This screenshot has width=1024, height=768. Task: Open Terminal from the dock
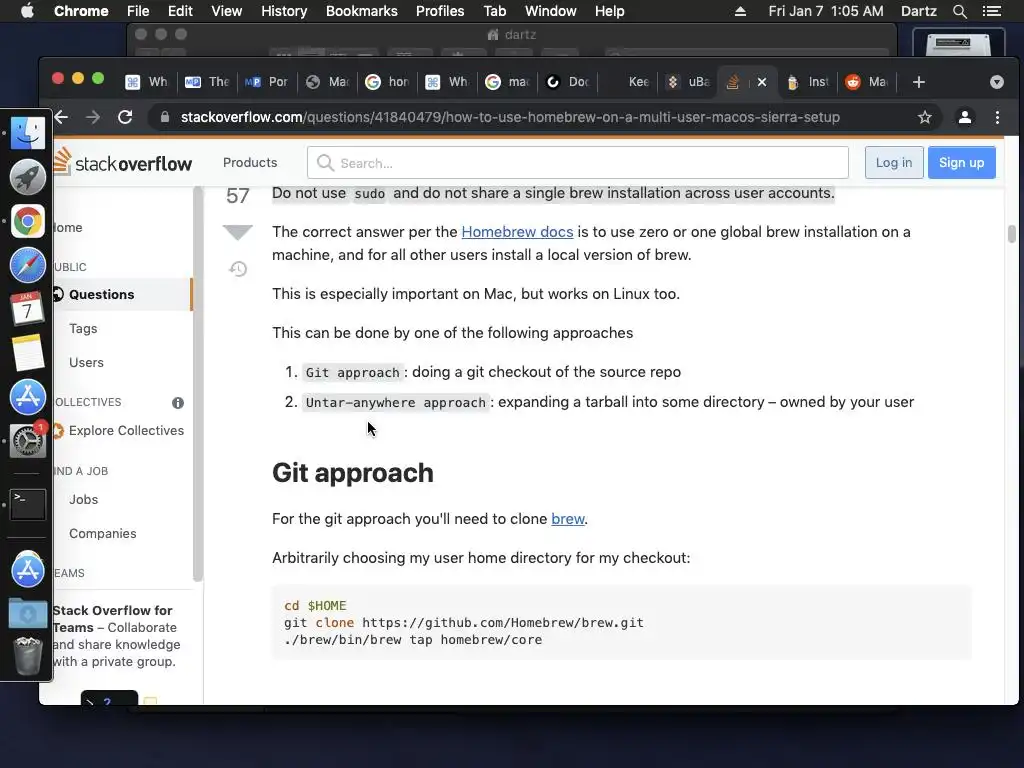coord(27,504)
